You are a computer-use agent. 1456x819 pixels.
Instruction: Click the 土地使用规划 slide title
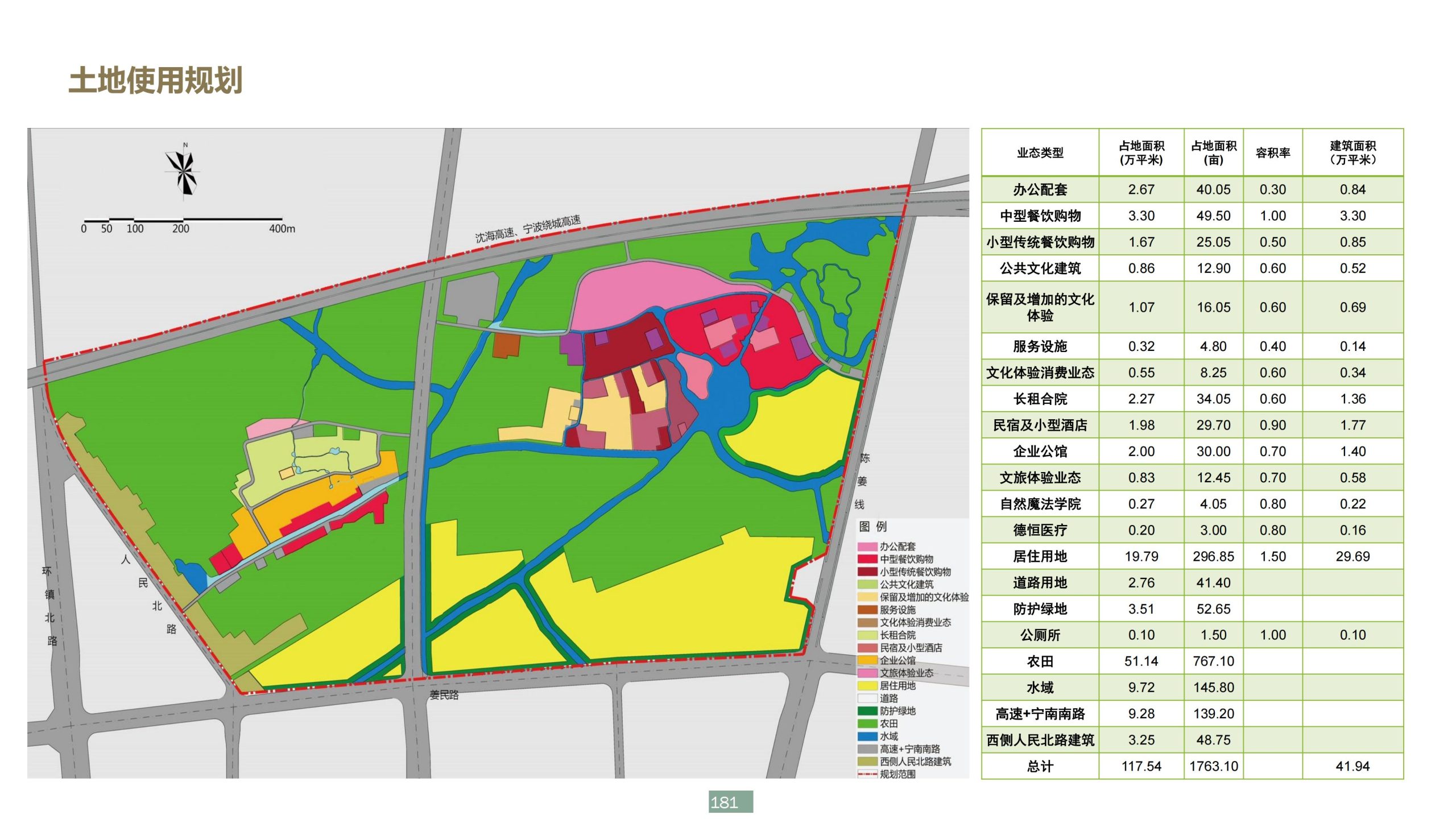(156, 80)
